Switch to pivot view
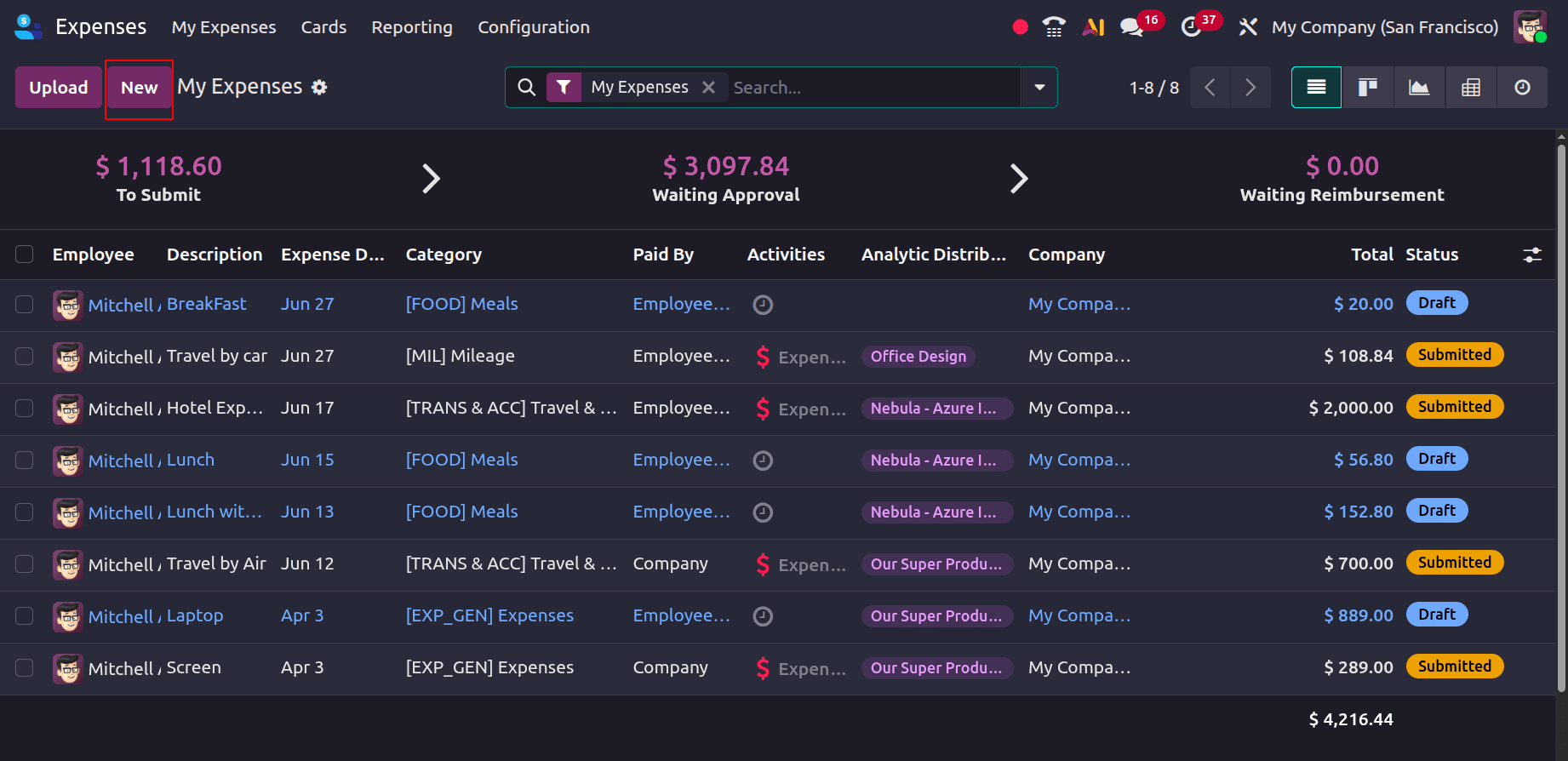The image size is (1568, 761). point(1471,88)
